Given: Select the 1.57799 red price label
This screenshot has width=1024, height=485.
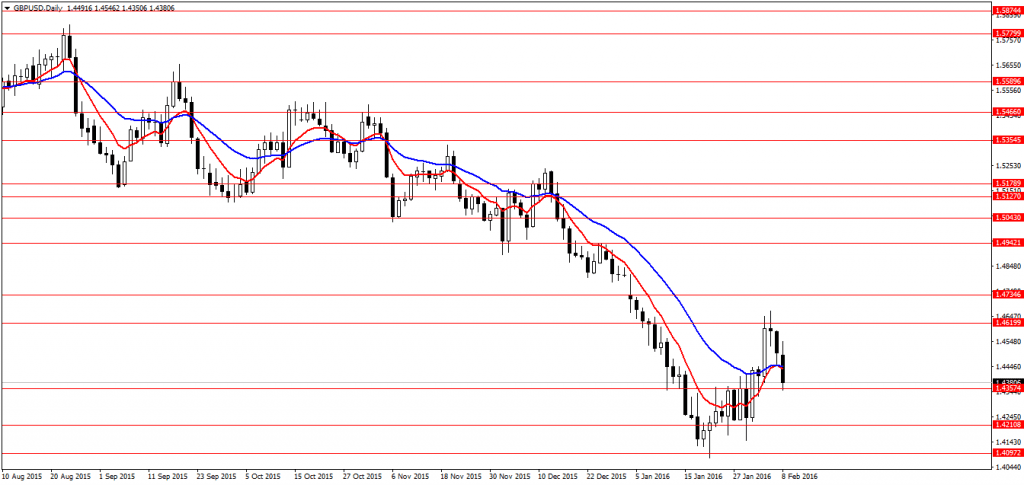Looking at the screenshot, I should 1008,33.
